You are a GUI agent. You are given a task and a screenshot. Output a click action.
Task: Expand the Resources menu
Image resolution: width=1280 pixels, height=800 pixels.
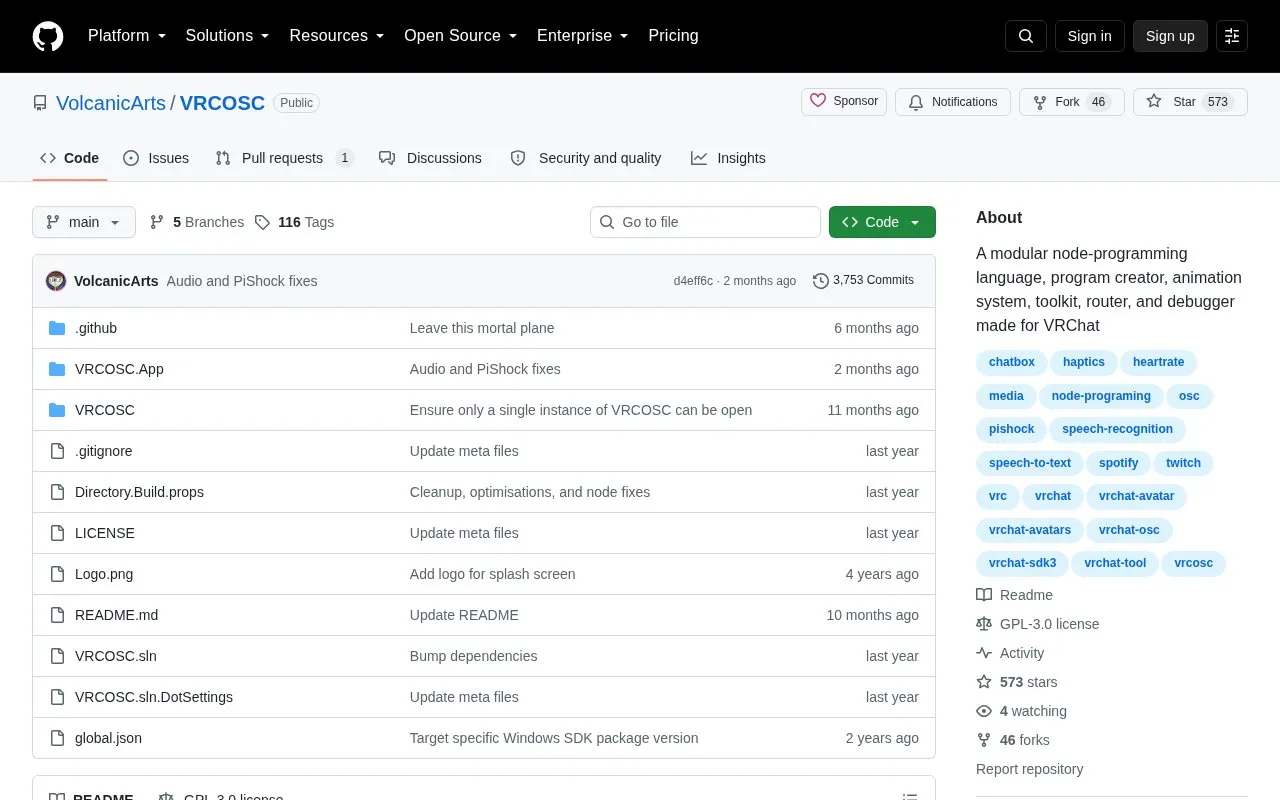[x=337, y=36]
